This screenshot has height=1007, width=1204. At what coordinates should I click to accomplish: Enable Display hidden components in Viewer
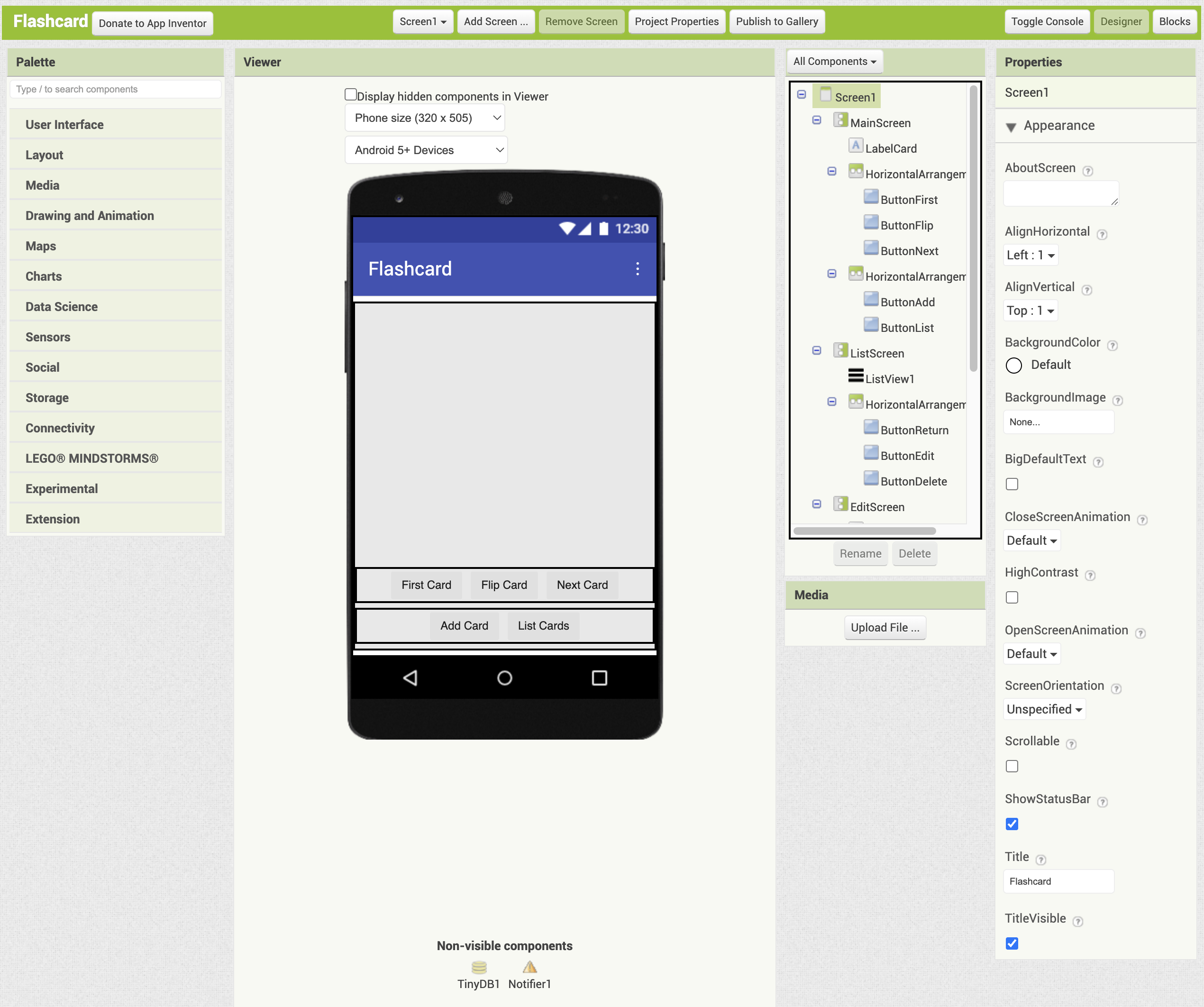350,95
